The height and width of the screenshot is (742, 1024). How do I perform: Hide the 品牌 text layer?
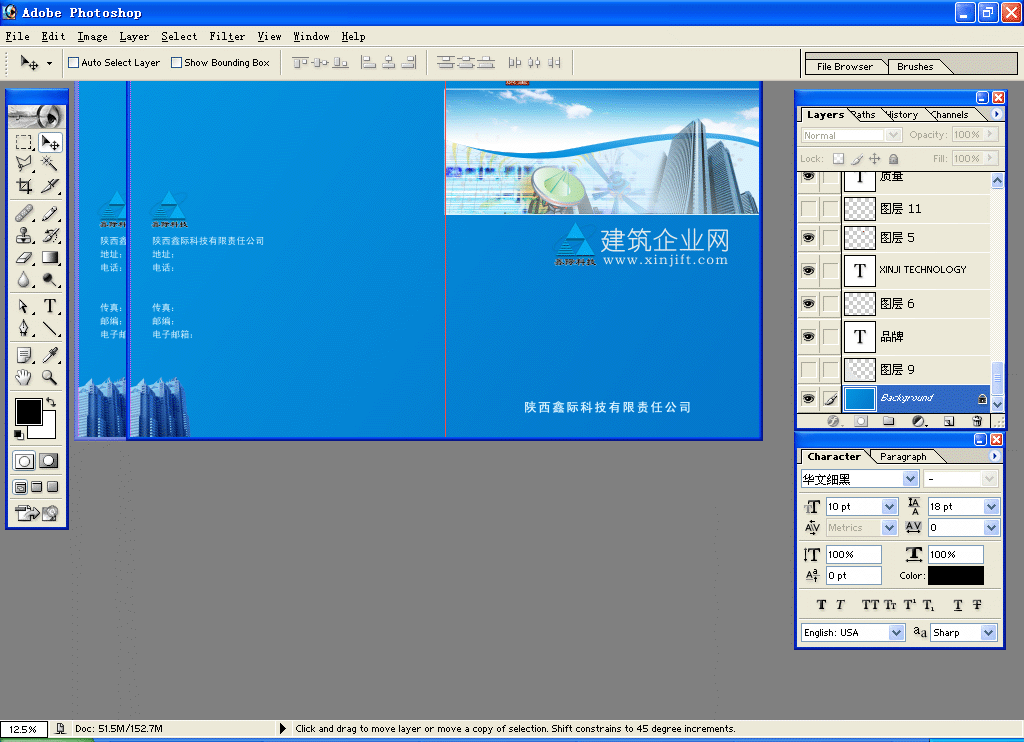tap(808, 336)
